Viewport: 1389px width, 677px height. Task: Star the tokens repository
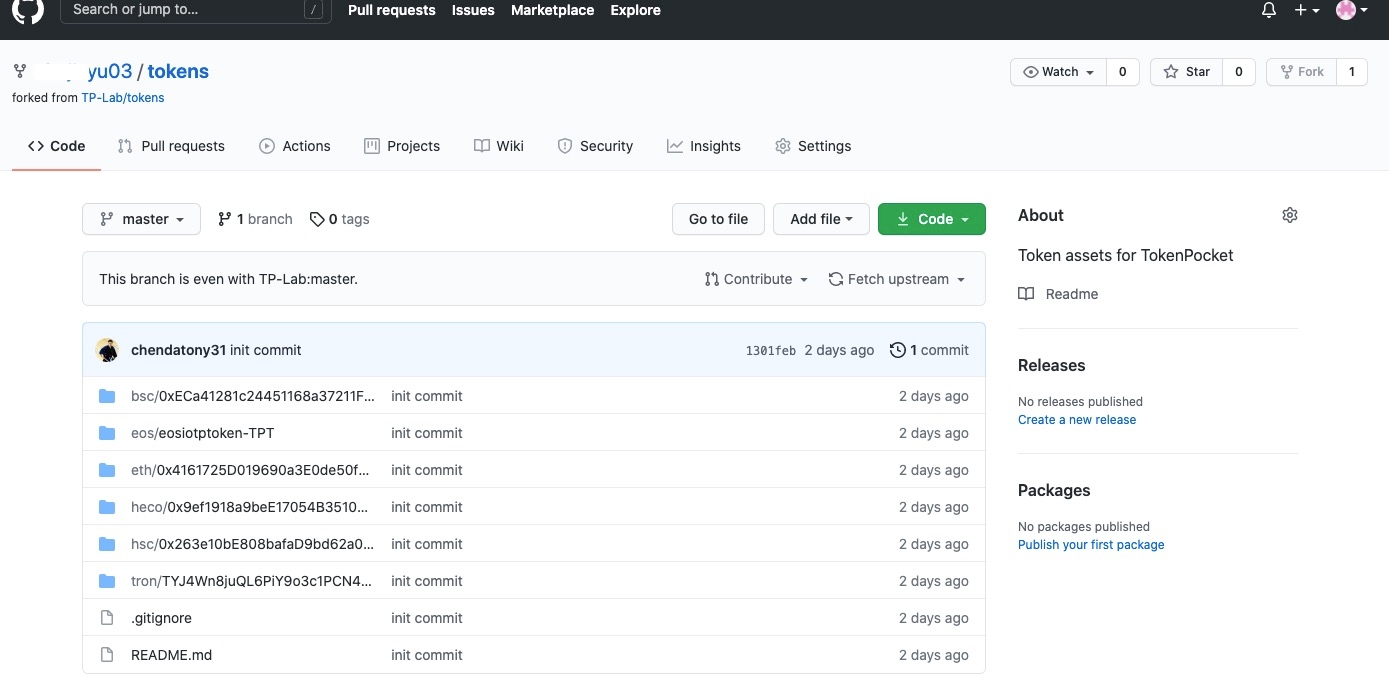click(x=1187, y=72)
